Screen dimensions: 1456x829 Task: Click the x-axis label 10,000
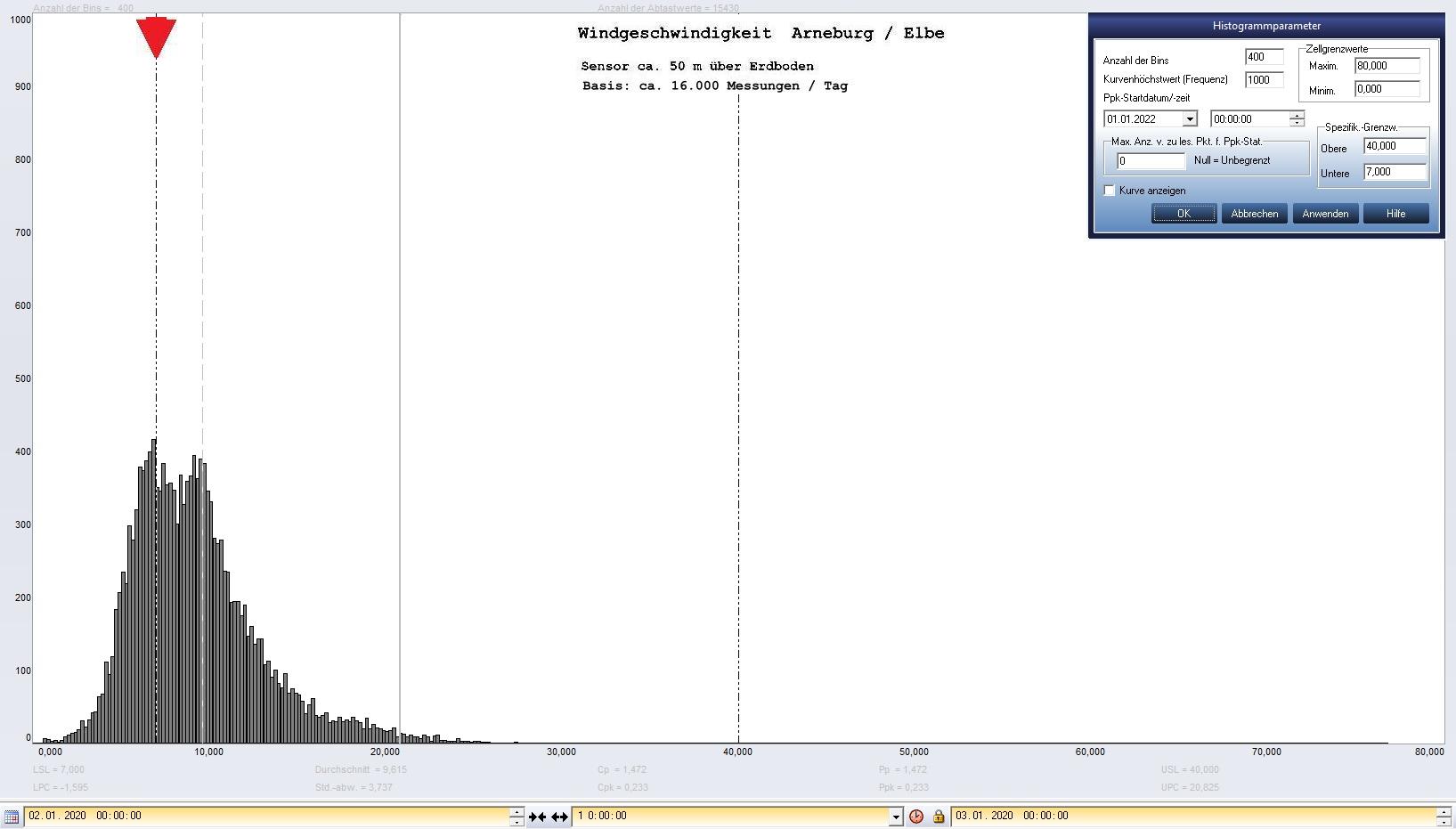[x=209, y=752]
